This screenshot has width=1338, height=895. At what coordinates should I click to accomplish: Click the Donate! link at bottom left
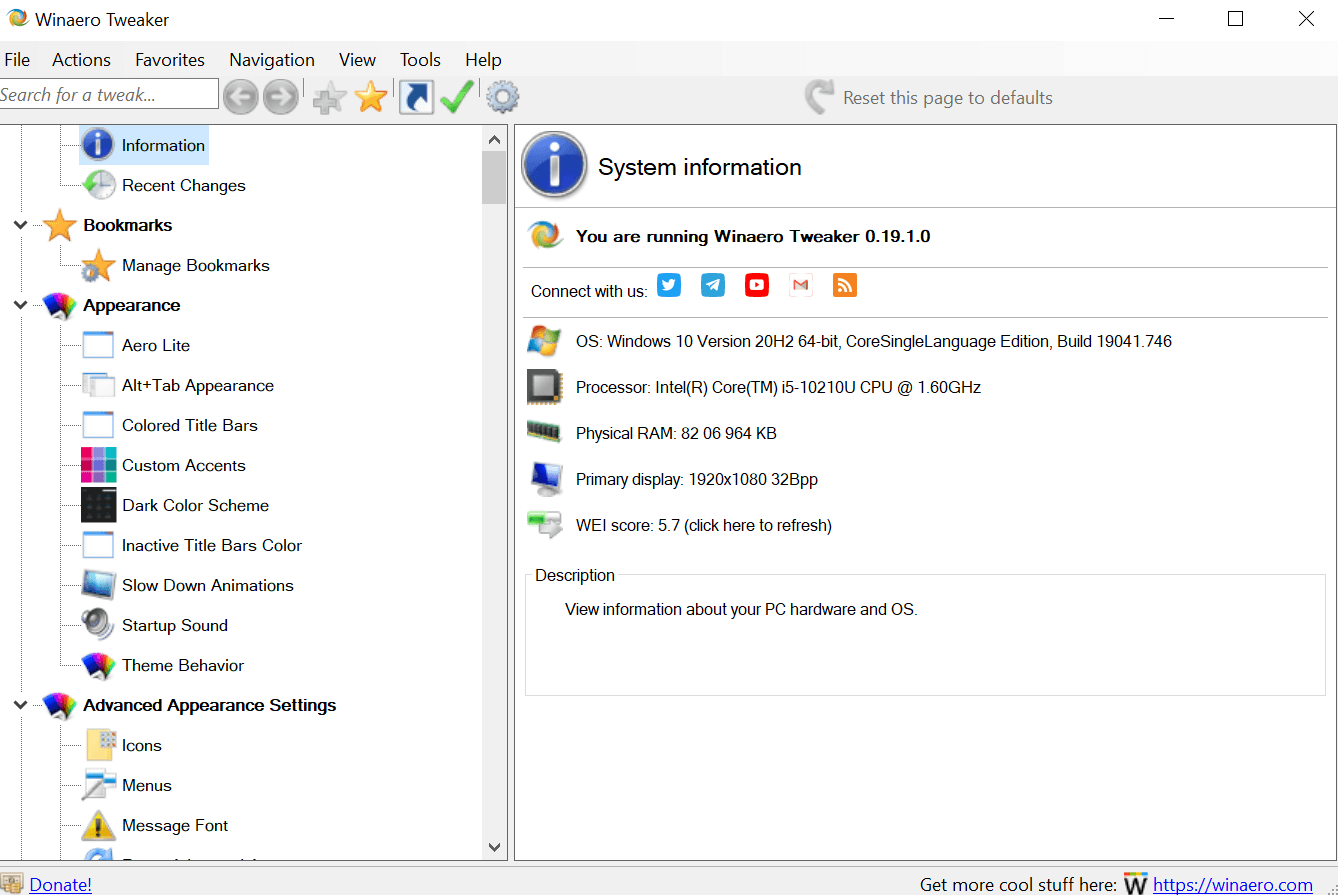pos(60,884)
